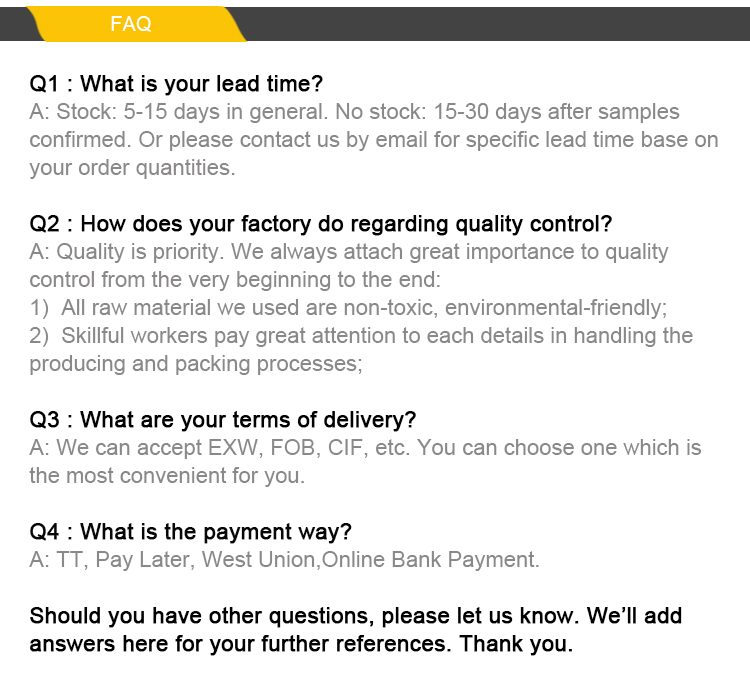Click the "your order quantities" line

point(132,168)
